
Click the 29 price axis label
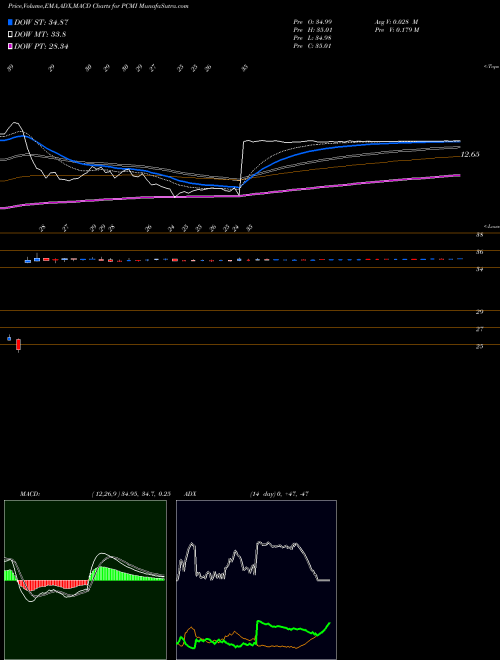tap(479, 312)
